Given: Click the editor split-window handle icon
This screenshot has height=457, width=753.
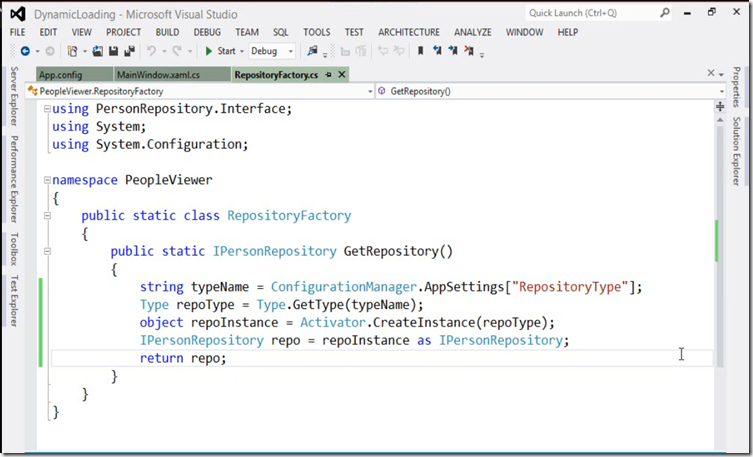Looking at the screenshot, I should pos(720,107).
